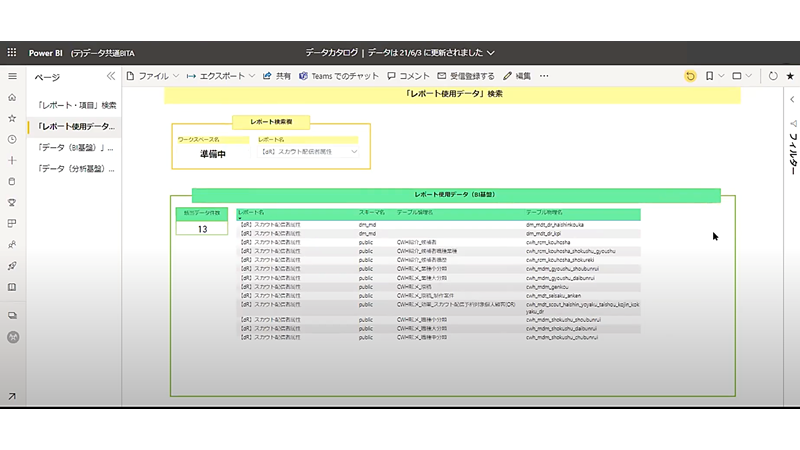Click the レポート使用データ (BI基盤) green banner
The width and height of the screenshot is (800, 450).
[456, 195]
